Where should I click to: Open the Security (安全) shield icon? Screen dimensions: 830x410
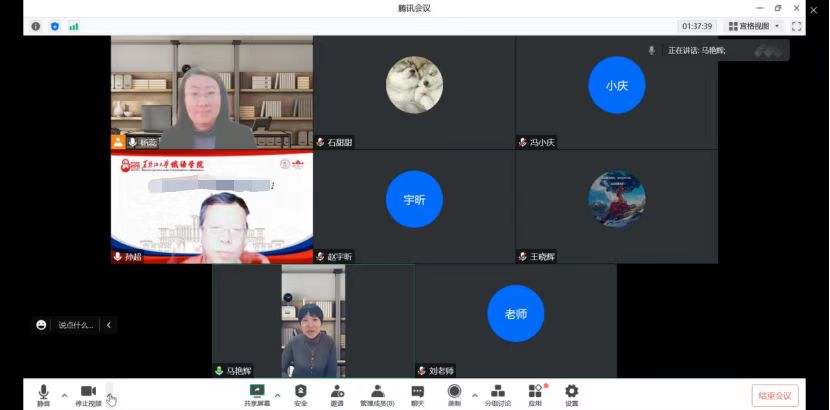coord(300,394)
